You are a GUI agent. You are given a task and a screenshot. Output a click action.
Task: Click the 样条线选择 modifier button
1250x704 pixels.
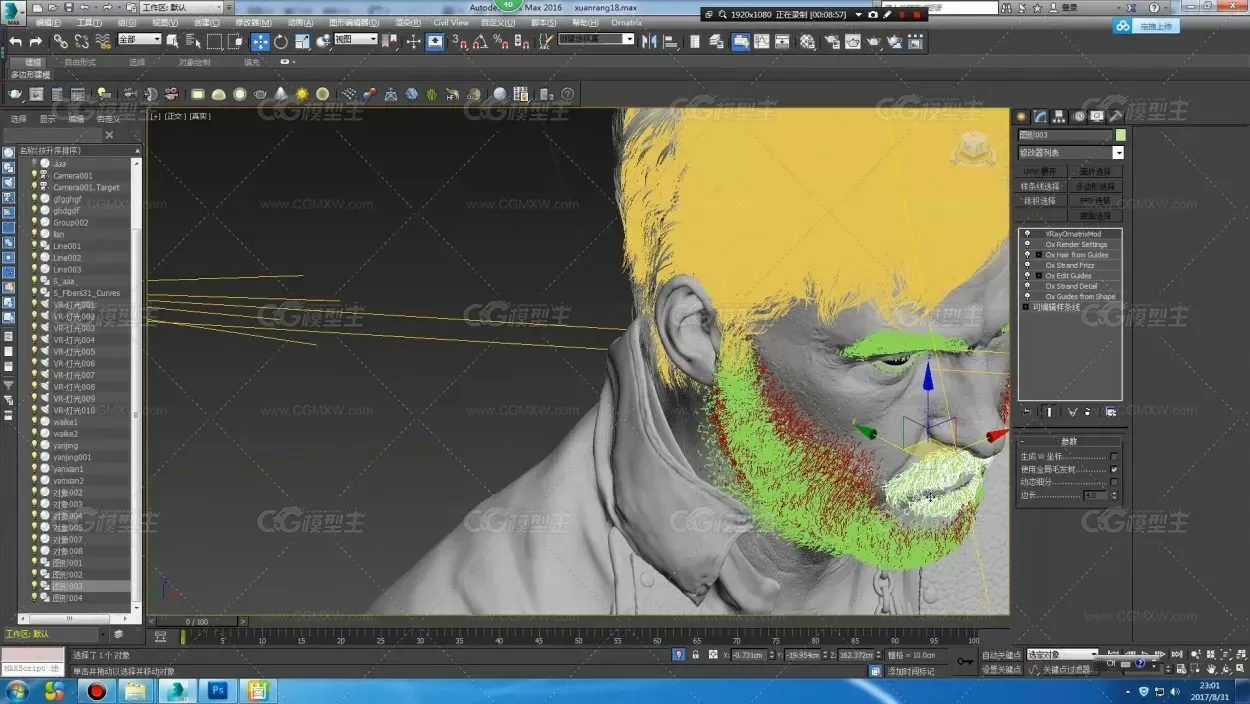[x=1039, y=186]
